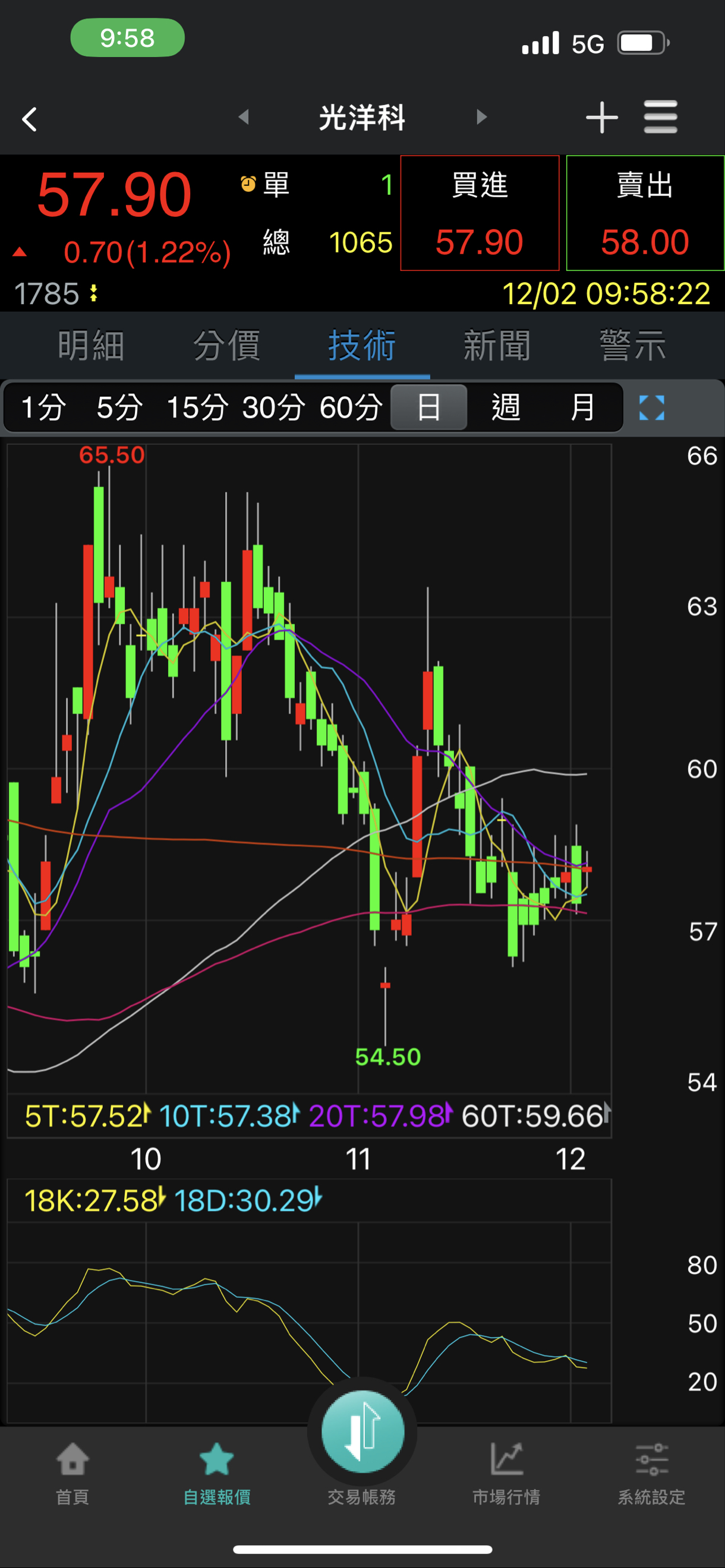Screen dimensions: 725x1568
Task: Open 市場行情 market chart icon
Action: [506, 1472]
